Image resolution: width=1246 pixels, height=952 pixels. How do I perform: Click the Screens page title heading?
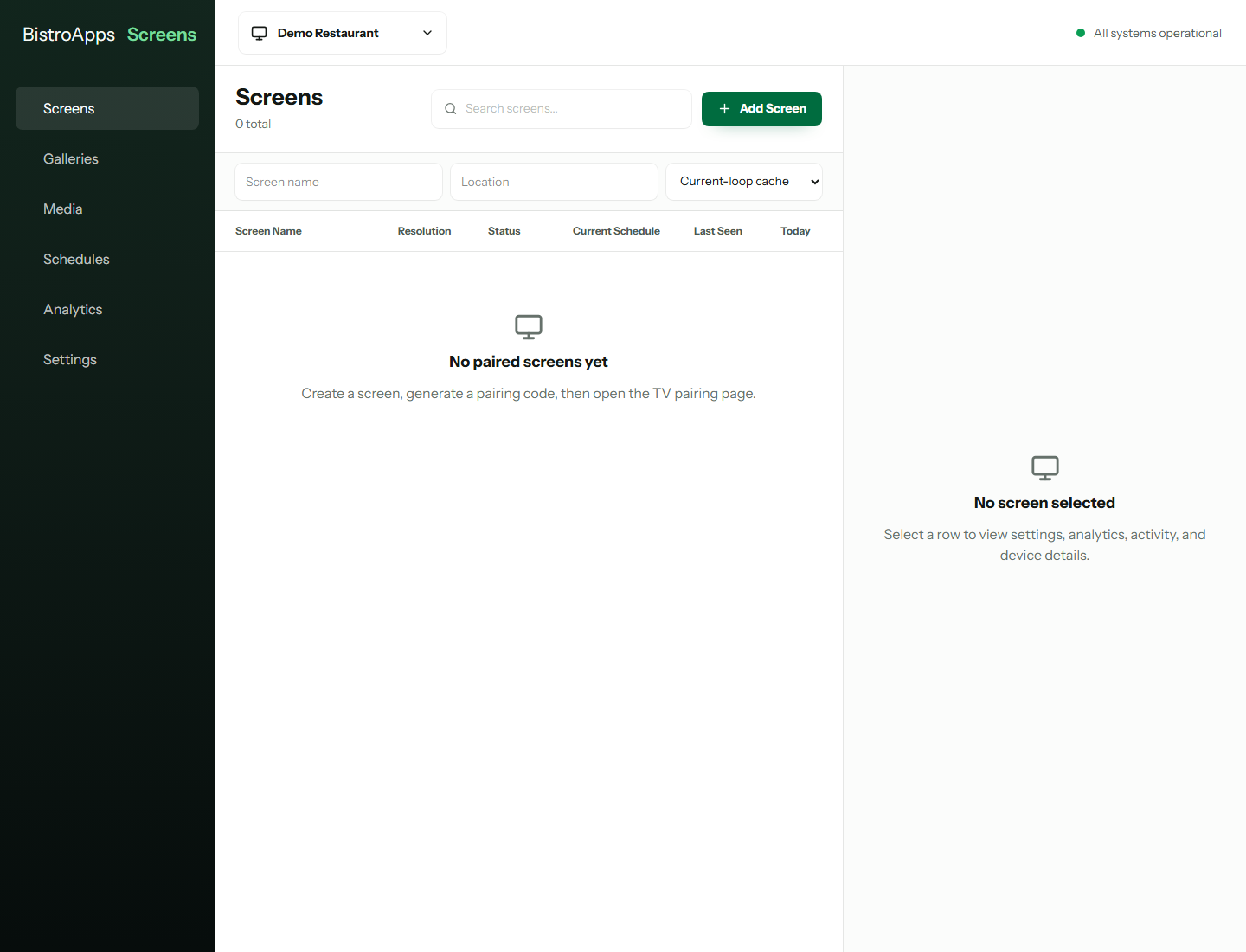(279, 97)
